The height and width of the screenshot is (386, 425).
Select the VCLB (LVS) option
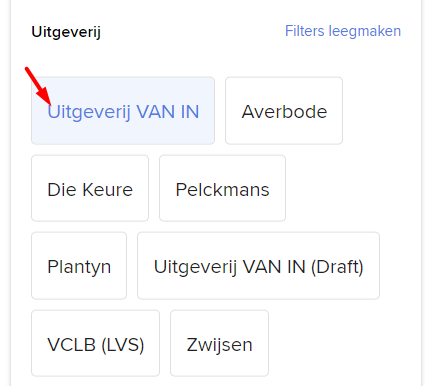95,343
